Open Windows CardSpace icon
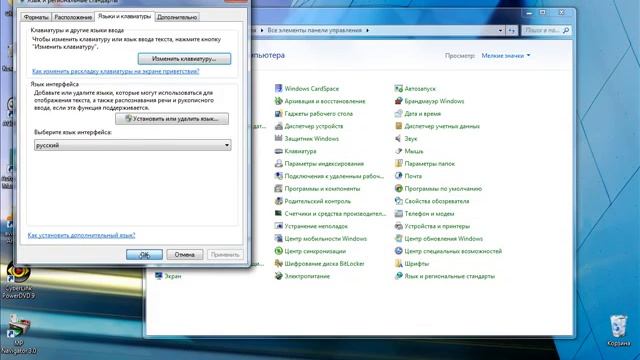 279,89
